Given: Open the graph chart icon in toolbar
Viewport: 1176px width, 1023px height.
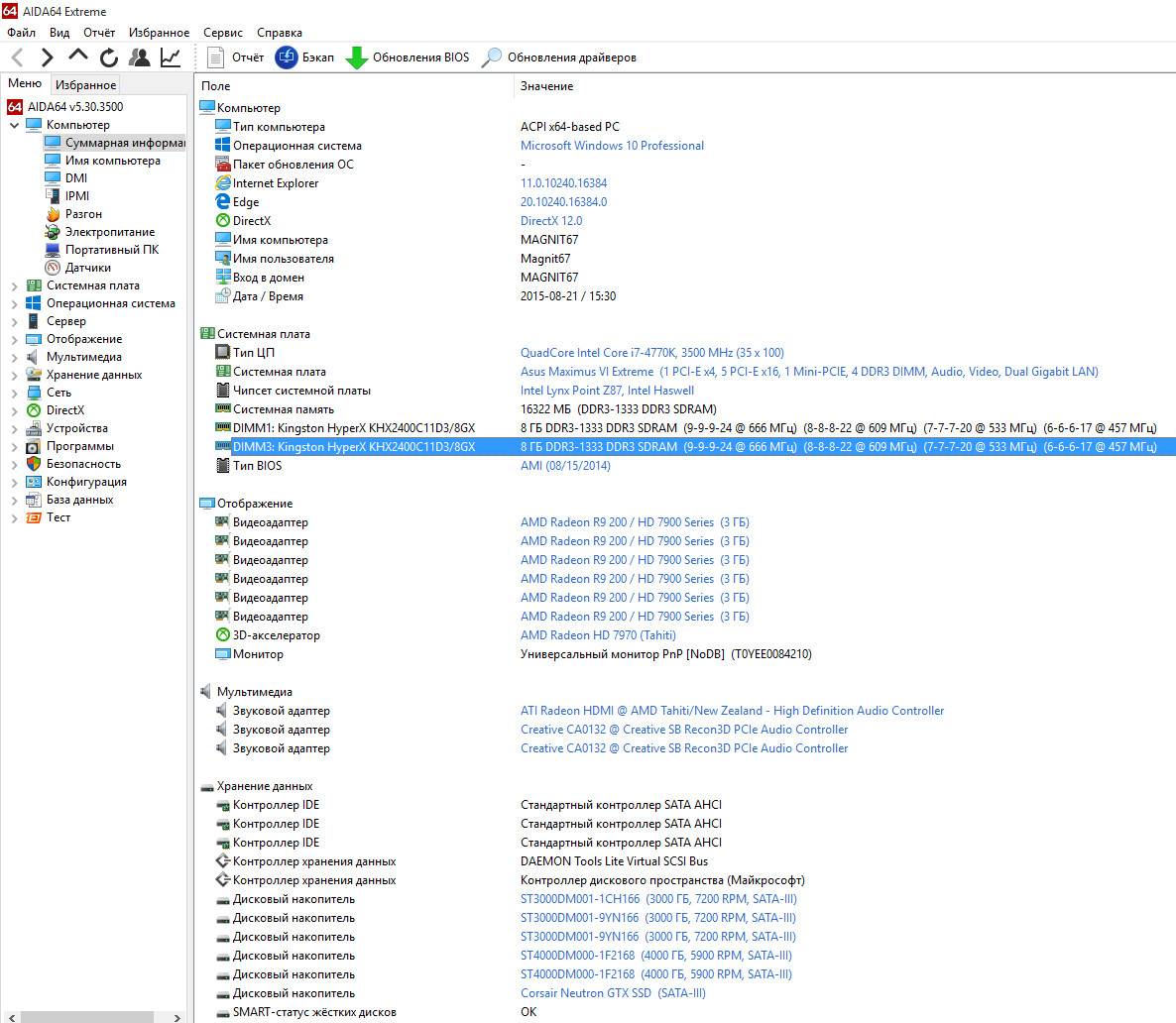Looking at the screenshot, I should click(x=171, y=57).
